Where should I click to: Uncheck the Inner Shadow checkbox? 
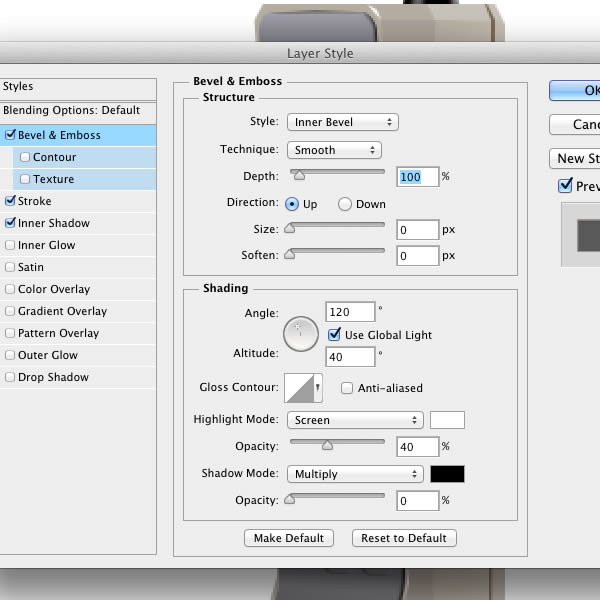point(10,223)
